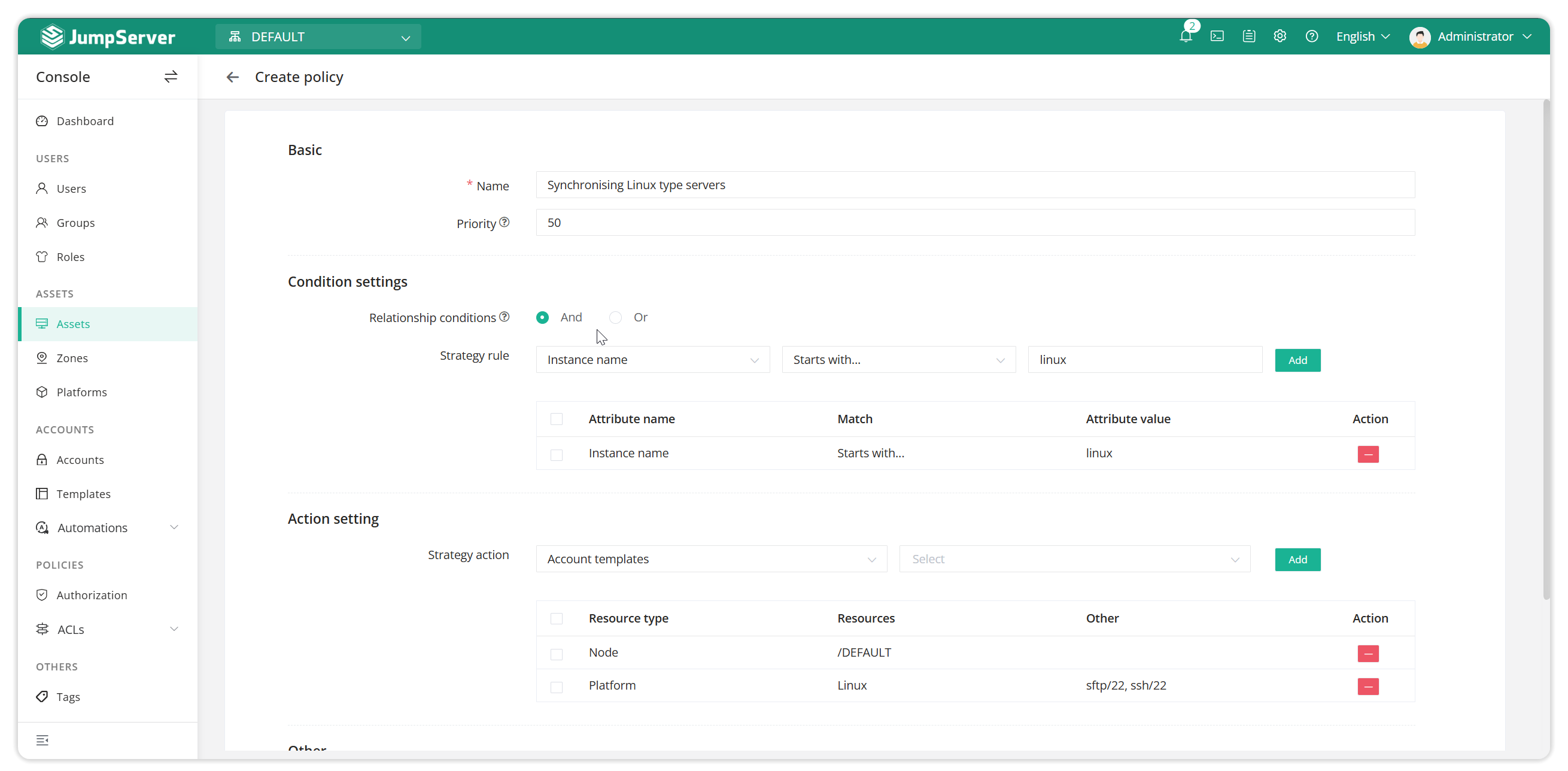The image size is (1568, 771).
Task: Open Templates in the sidebar
Action: [x=108, y=494]
